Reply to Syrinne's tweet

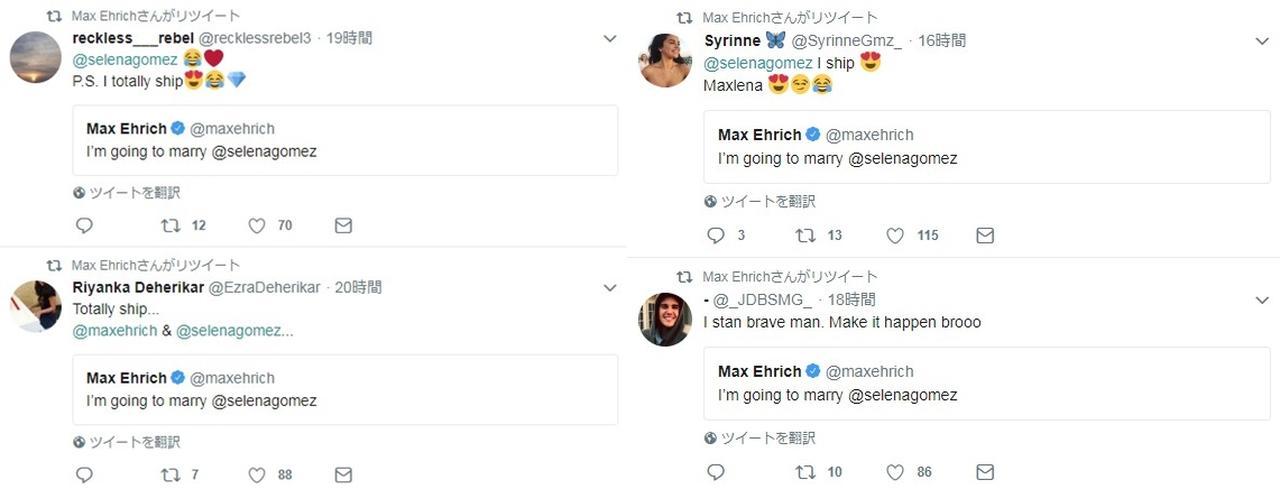pos(715,236)
